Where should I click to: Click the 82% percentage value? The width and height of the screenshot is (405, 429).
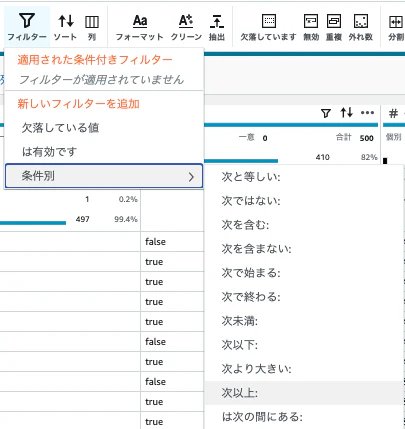369,157
